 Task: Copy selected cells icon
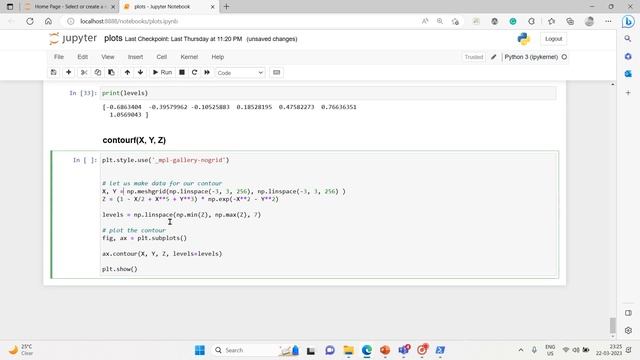coord(98,72)
